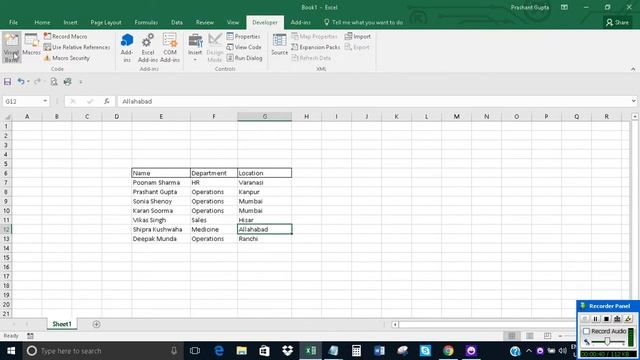
Task: Switch to the Review tab
Action: click(x=204, y=22)
